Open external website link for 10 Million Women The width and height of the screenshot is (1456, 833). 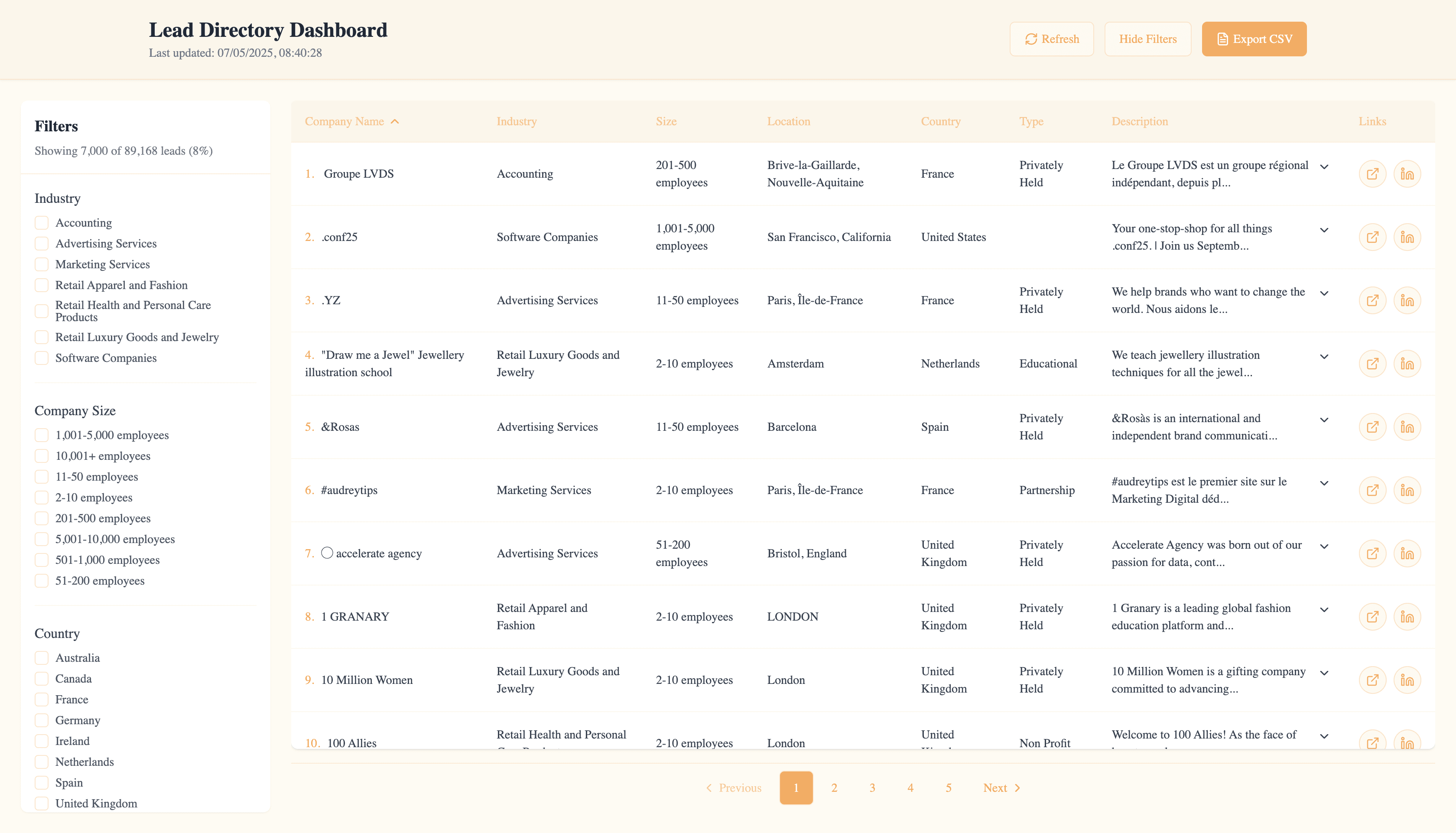pos(1372,680)
